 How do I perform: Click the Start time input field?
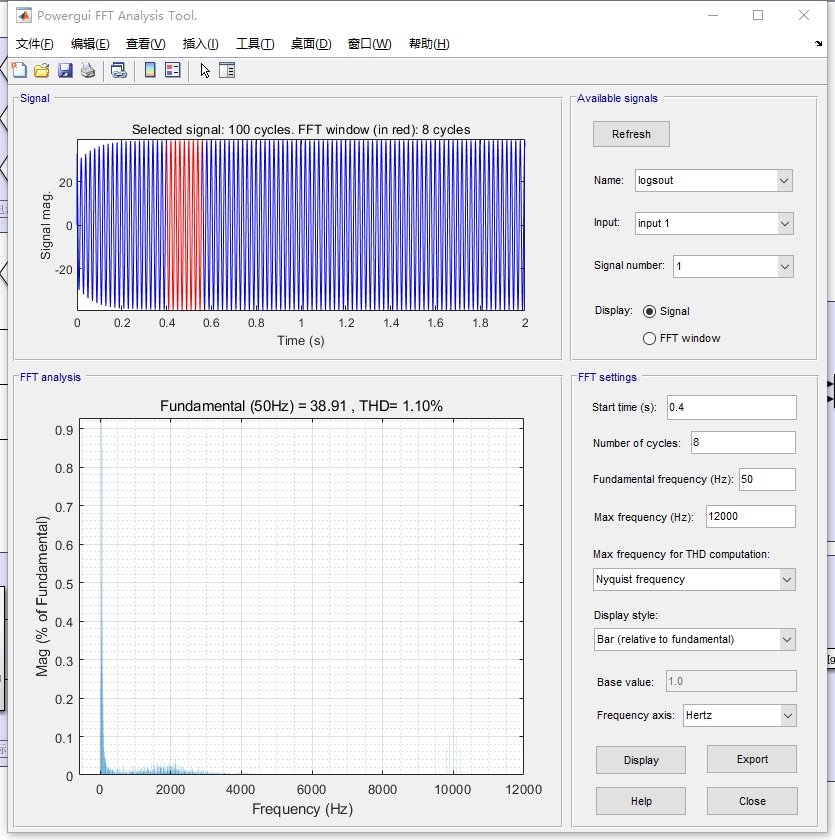point(732,408)
